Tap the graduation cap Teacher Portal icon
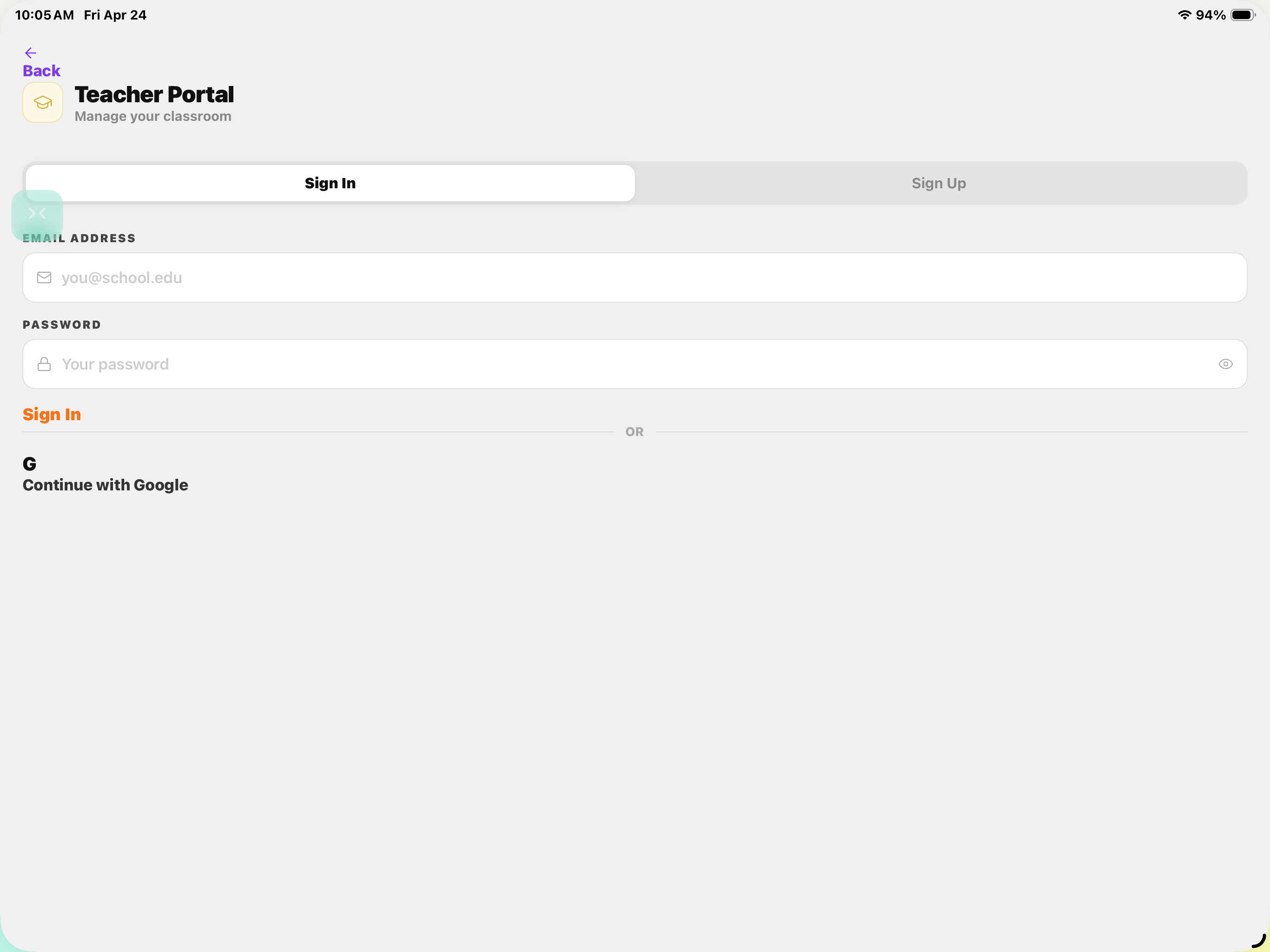The height and width of the screenshot is (952, 1270). tap(42, 102)
